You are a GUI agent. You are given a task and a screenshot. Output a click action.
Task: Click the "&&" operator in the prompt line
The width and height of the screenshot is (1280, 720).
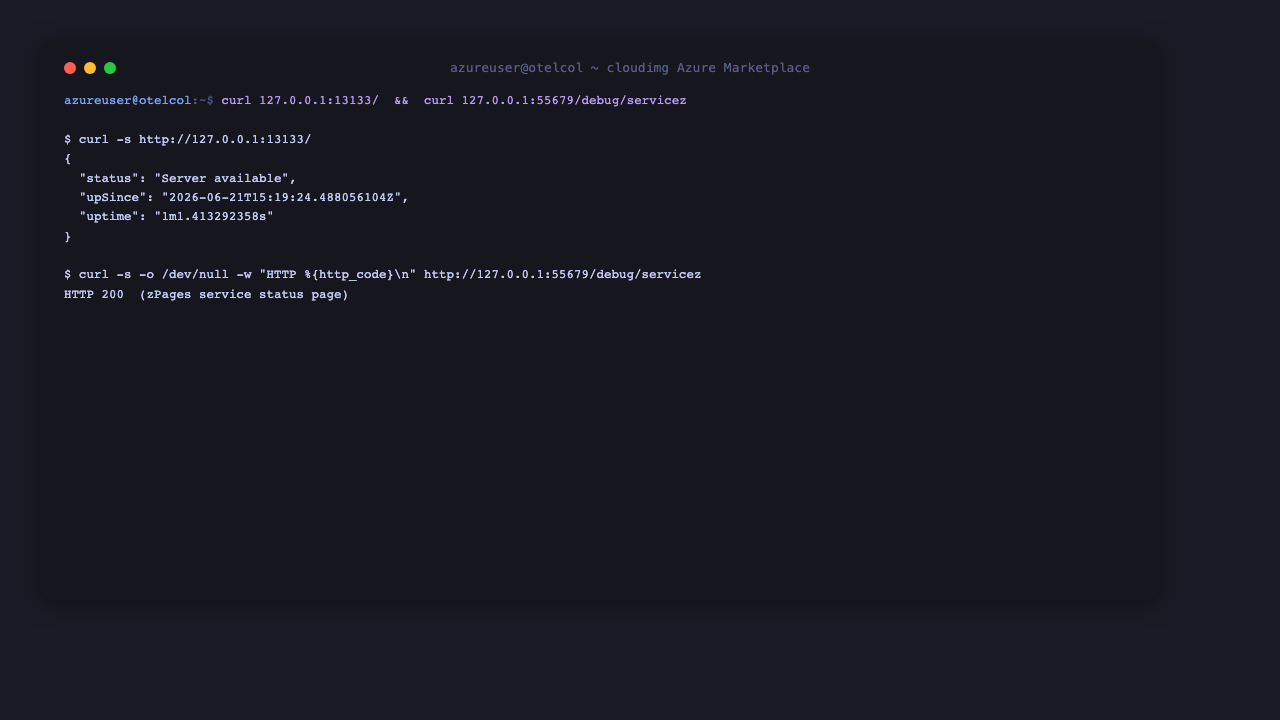click(401, 101)
